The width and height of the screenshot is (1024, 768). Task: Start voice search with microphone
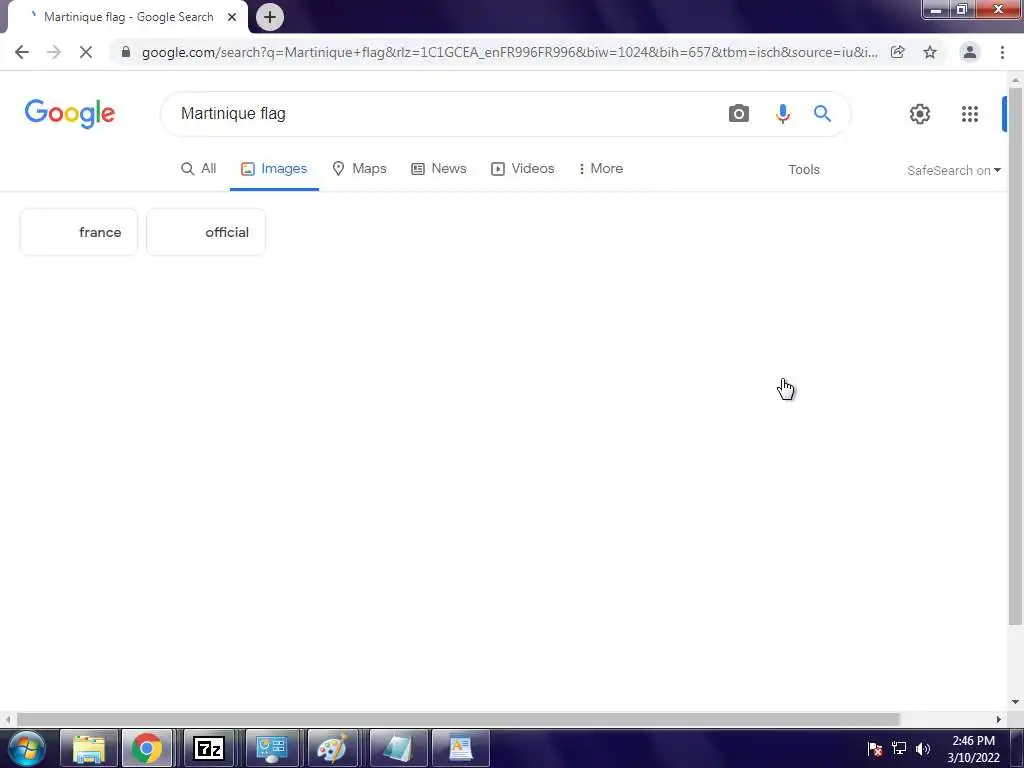[x=782, y=114]
